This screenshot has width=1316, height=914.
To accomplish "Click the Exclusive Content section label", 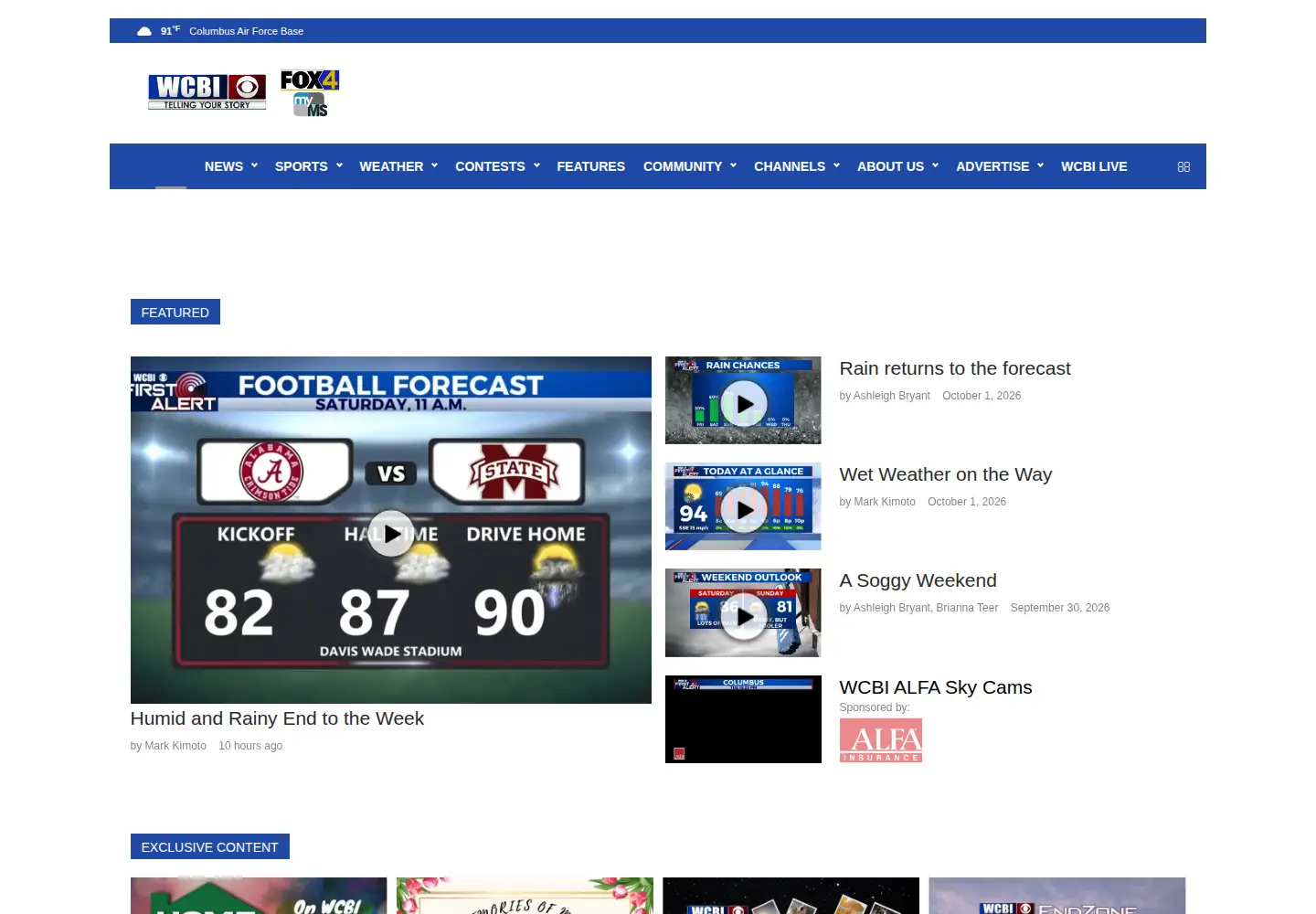I will (x=210, y=846).
